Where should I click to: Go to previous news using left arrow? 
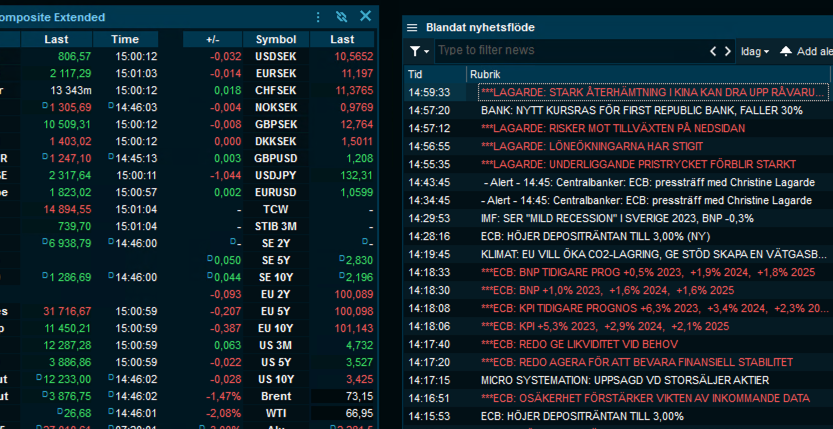tap(714, 51)
